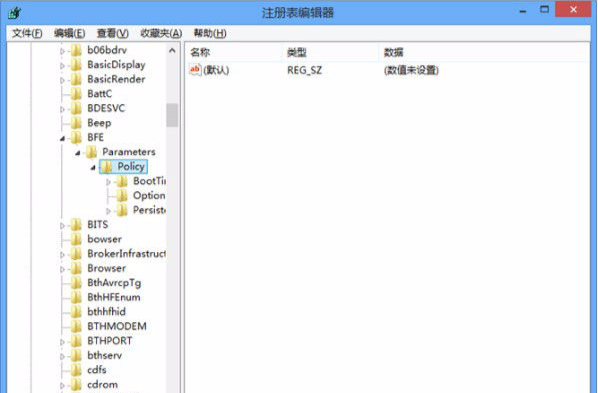Click the Policy open folder icon
This screenshot has height=393, width=598.
tap(106, 167)
